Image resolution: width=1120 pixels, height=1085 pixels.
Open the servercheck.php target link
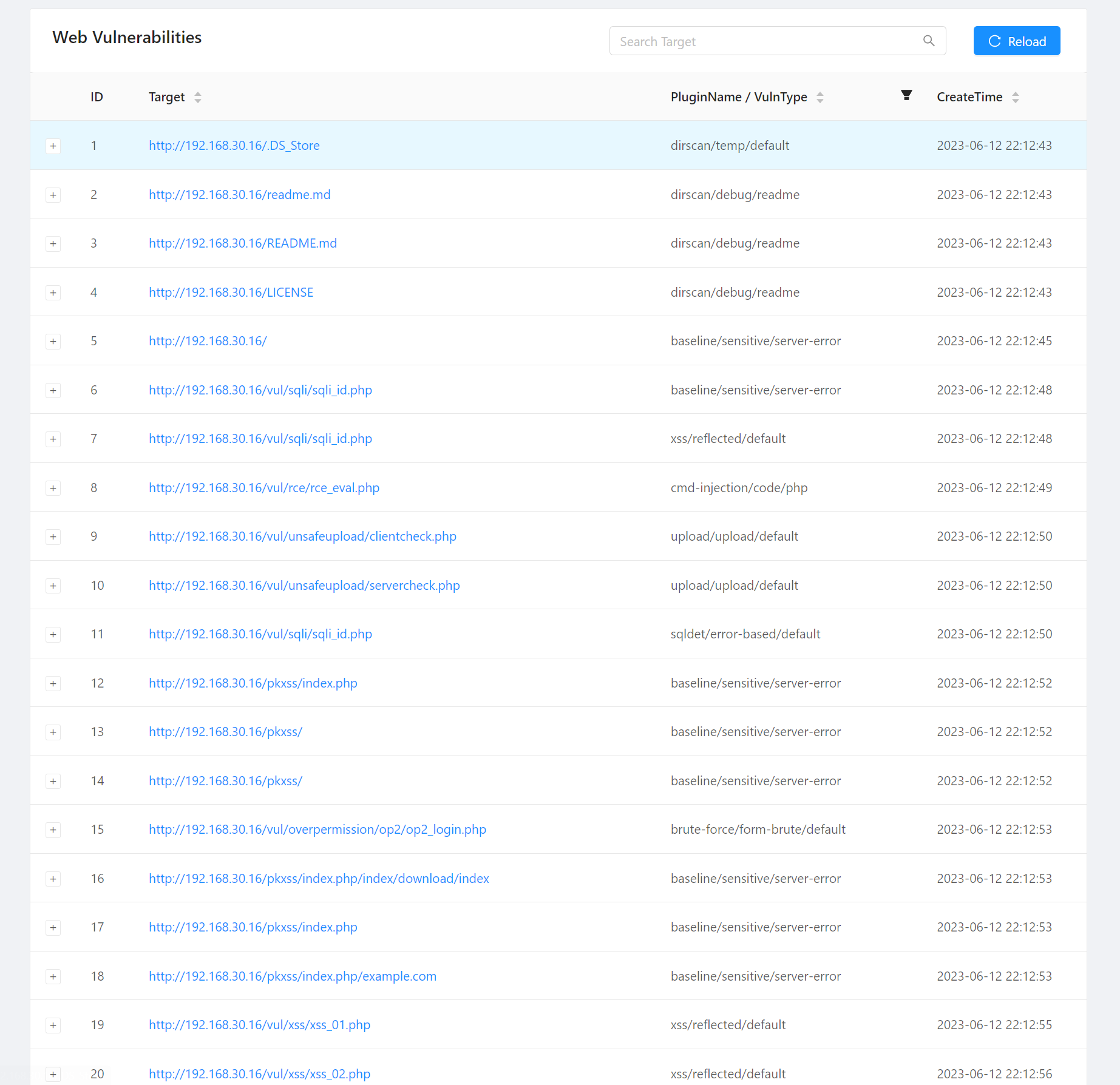pyautogui.click(x=304, y=586)
